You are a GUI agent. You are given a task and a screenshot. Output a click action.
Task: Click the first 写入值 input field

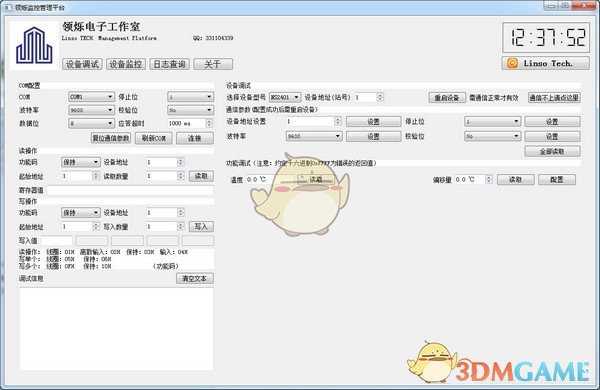(57, 241)
